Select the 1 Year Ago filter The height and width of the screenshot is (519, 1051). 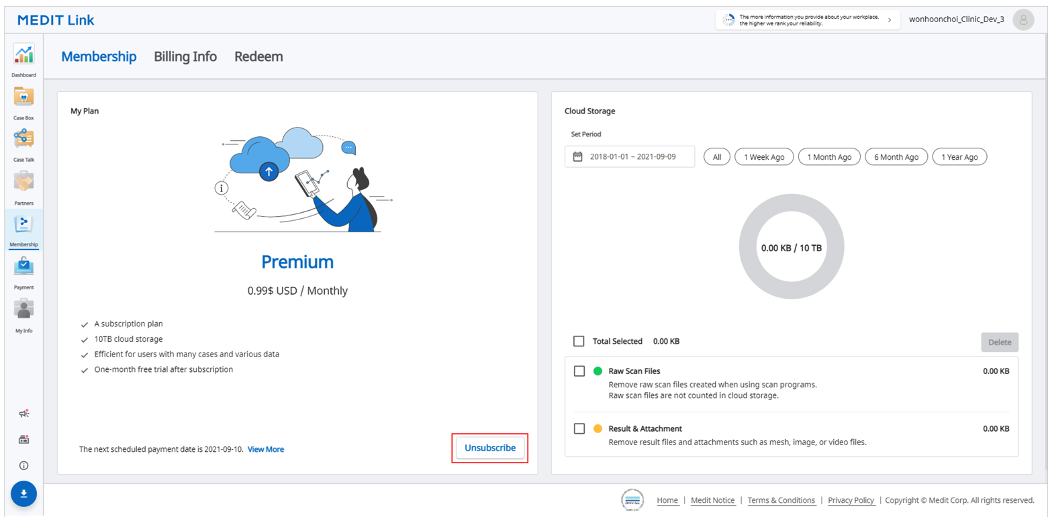(960, 157)
